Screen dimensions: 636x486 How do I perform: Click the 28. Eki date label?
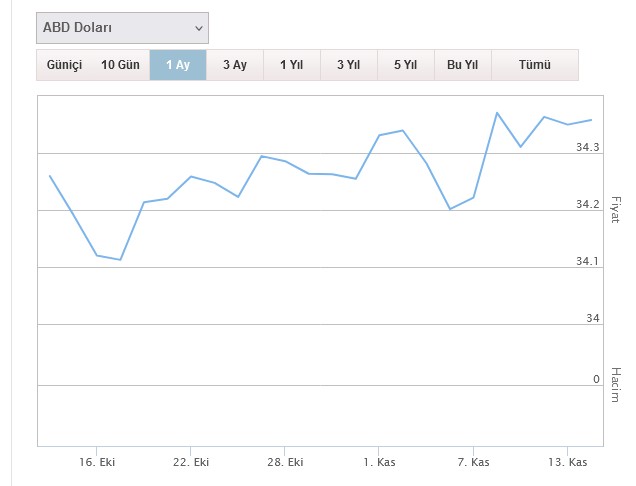(x=285, y=462)
